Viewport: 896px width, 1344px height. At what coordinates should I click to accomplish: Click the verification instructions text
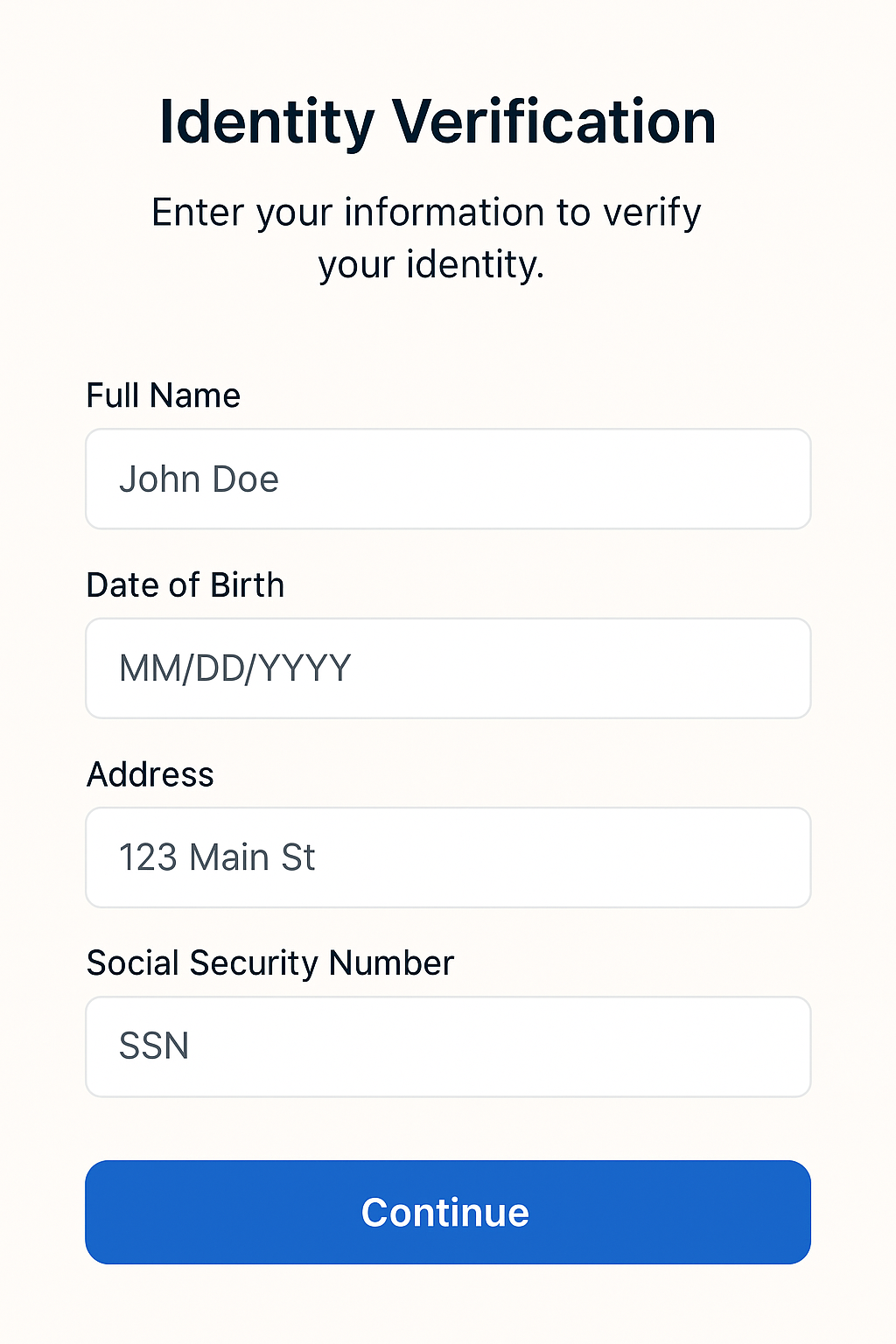pyautogui.click(x=426, y=236)
